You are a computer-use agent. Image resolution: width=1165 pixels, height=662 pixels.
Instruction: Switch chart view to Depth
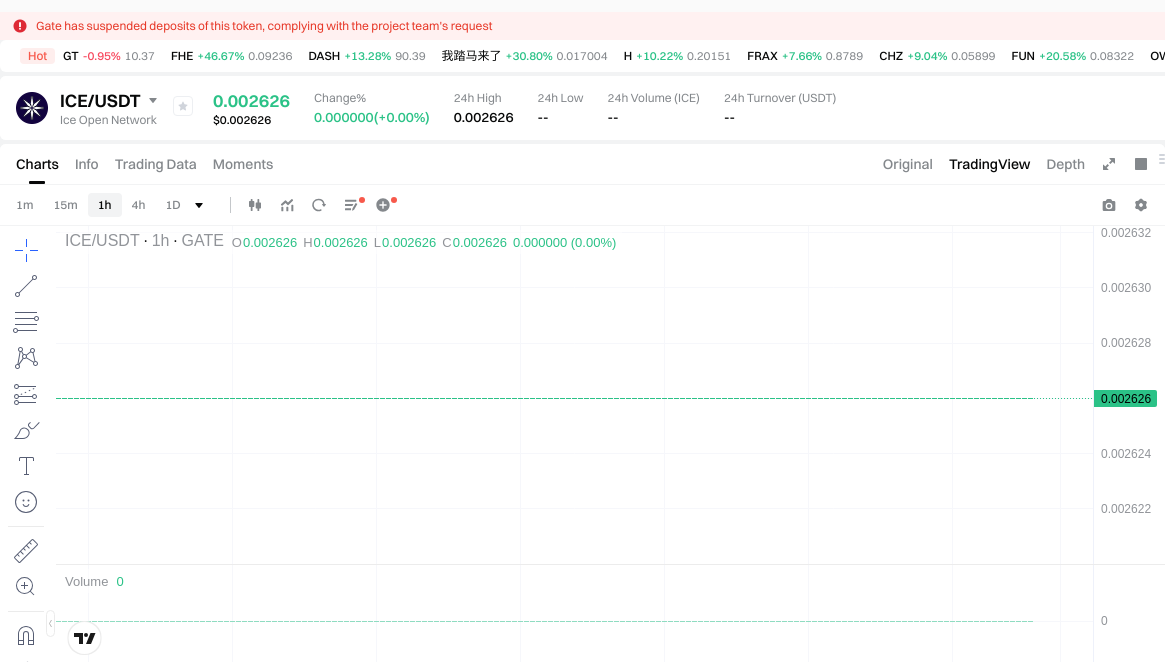(x=1065, y=163)
